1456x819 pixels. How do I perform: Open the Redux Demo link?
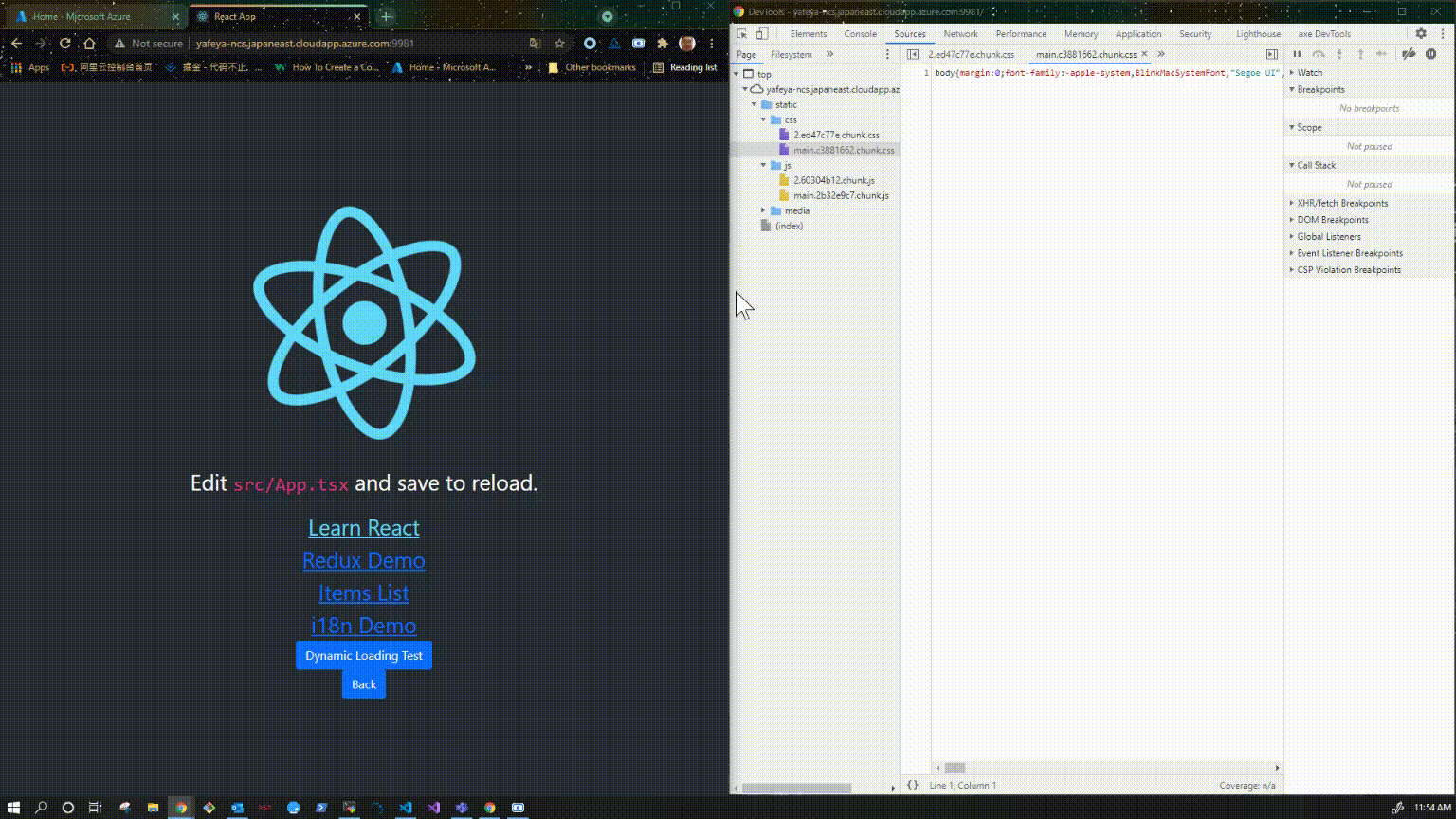pos(364,560)
